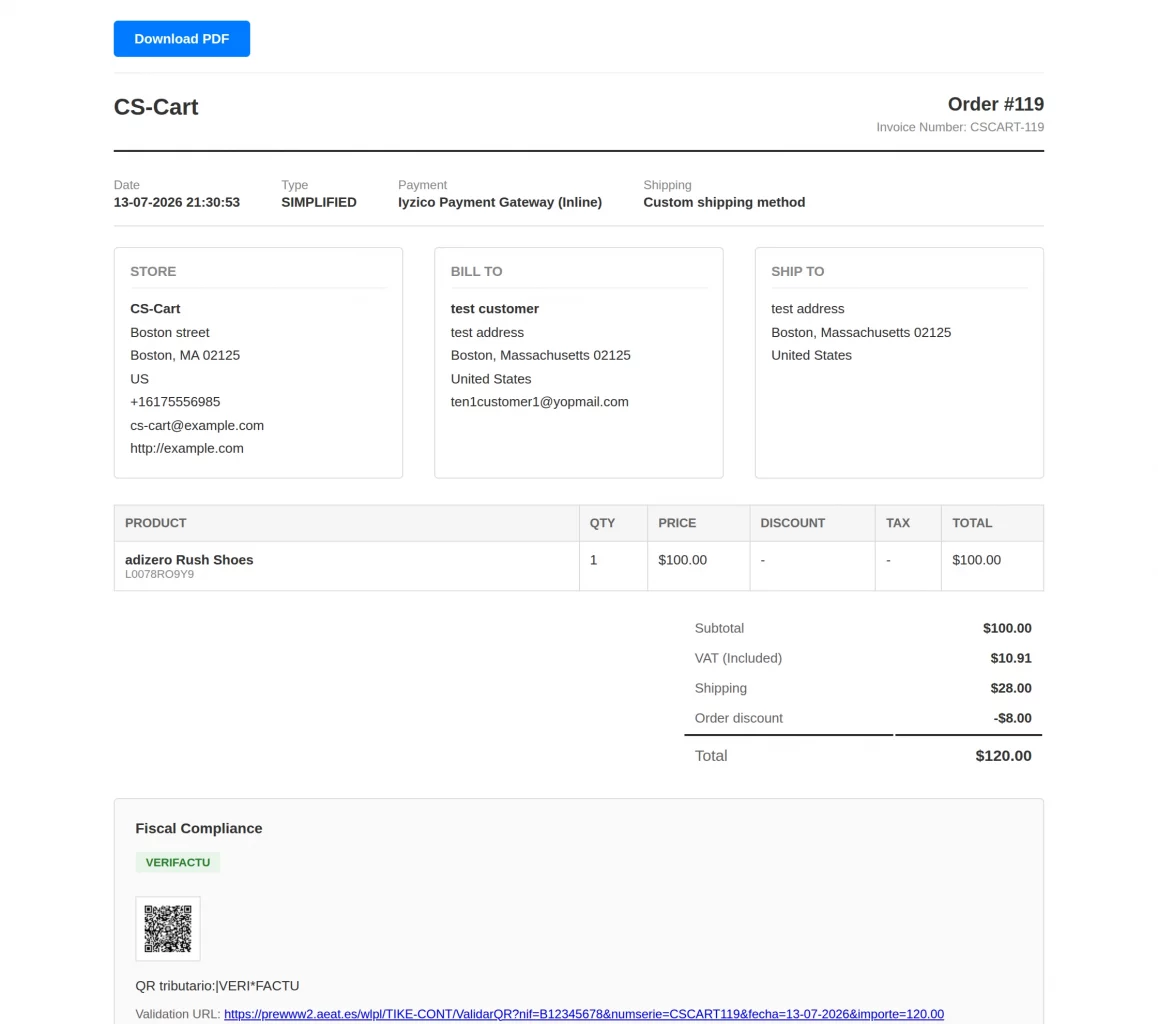Select QR tributario:|VERI*FACTU text

(217, 986)
